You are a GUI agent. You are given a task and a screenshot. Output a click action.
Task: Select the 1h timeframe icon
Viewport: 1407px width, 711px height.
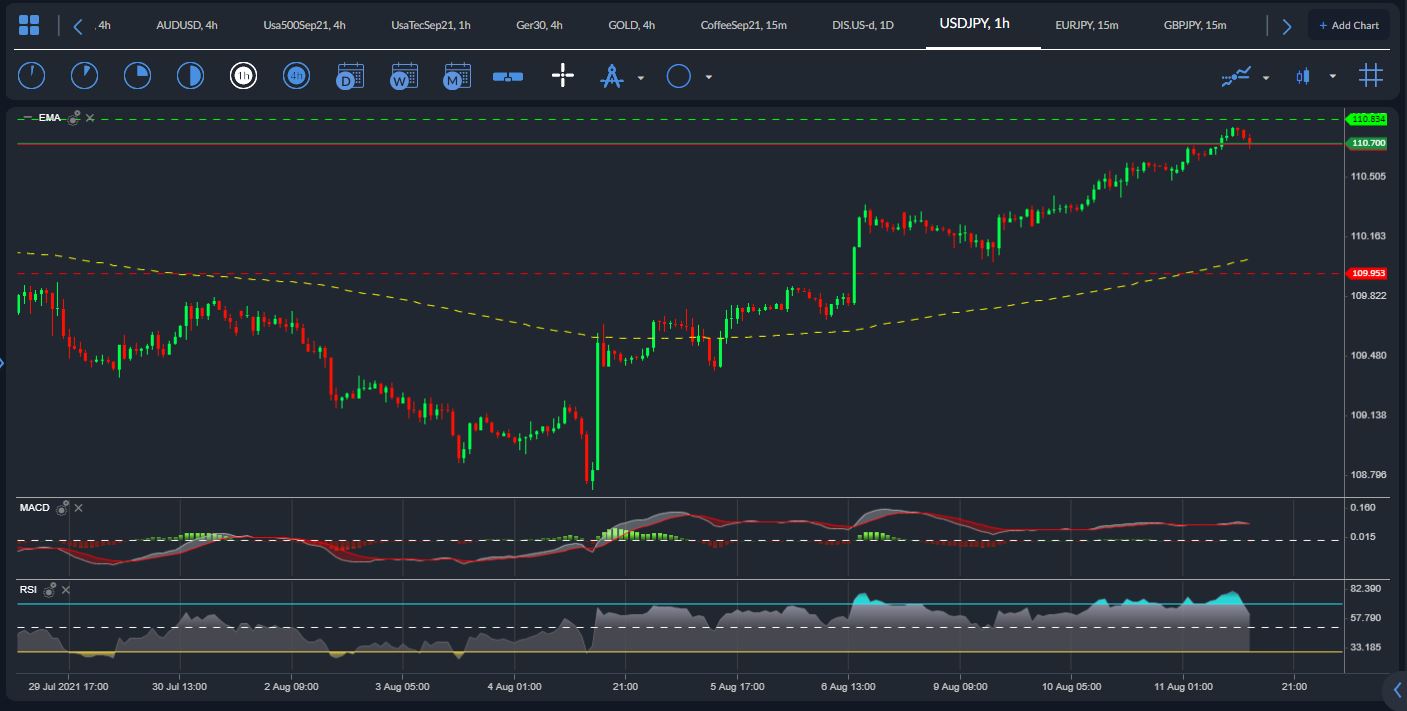pyautogui.click(x=243, y=75)
